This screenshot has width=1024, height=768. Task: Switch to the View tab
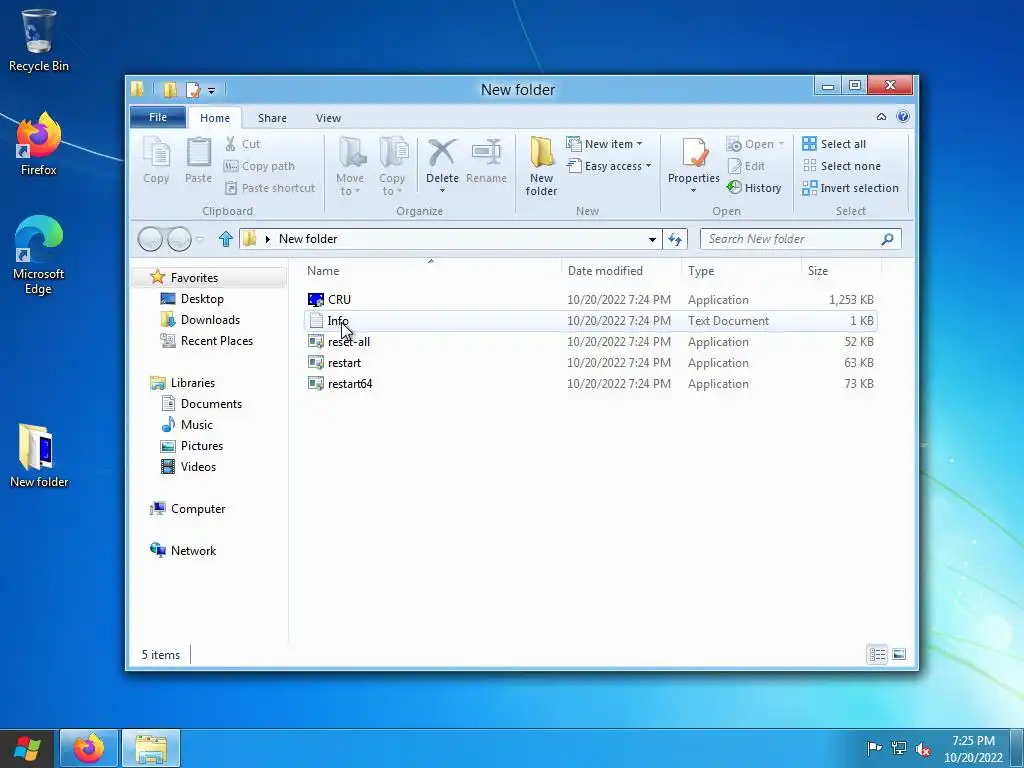[328, 118]
